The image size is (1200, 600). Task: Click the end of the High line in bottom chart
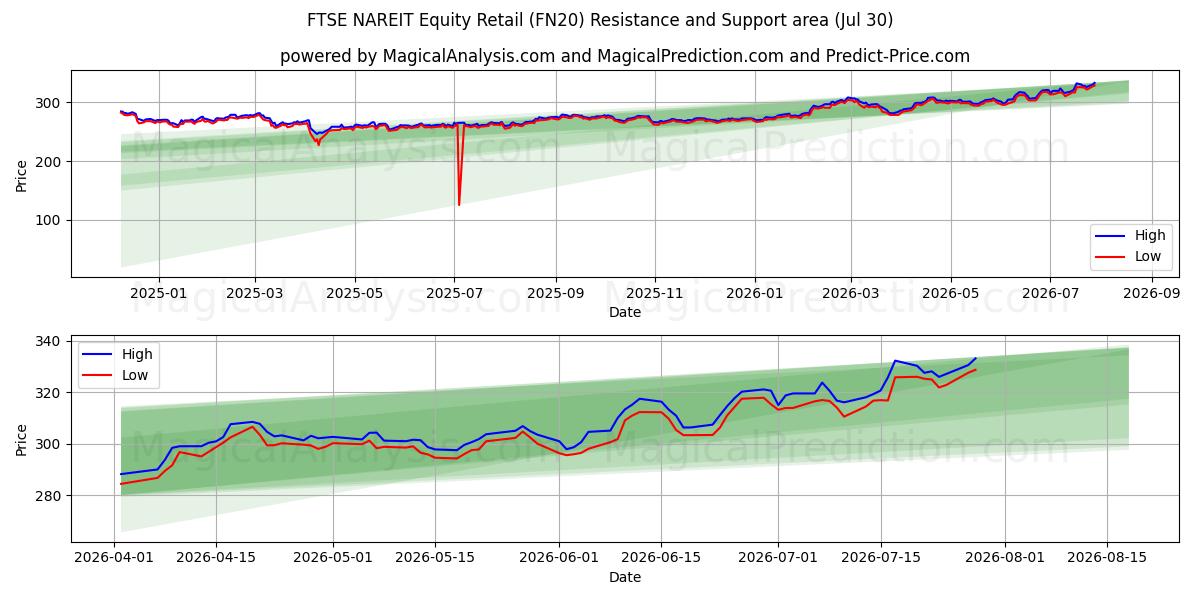coord(975,358)
